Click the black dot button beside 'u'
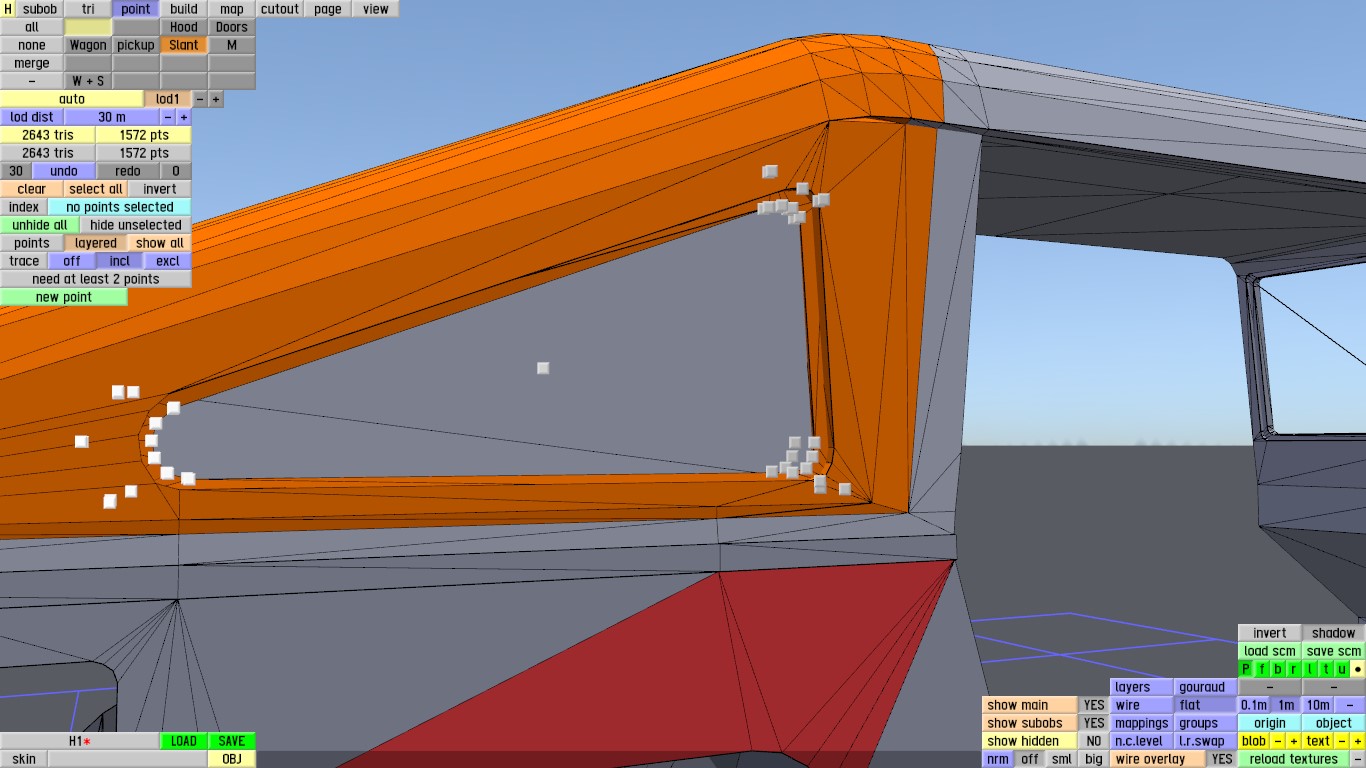Viewport: 1366px width, 768px height. [1358, 669]
